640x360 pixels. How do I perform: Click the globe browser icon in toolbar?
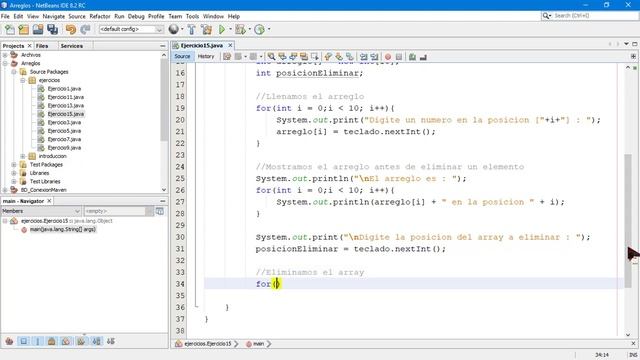click(173, 29)
